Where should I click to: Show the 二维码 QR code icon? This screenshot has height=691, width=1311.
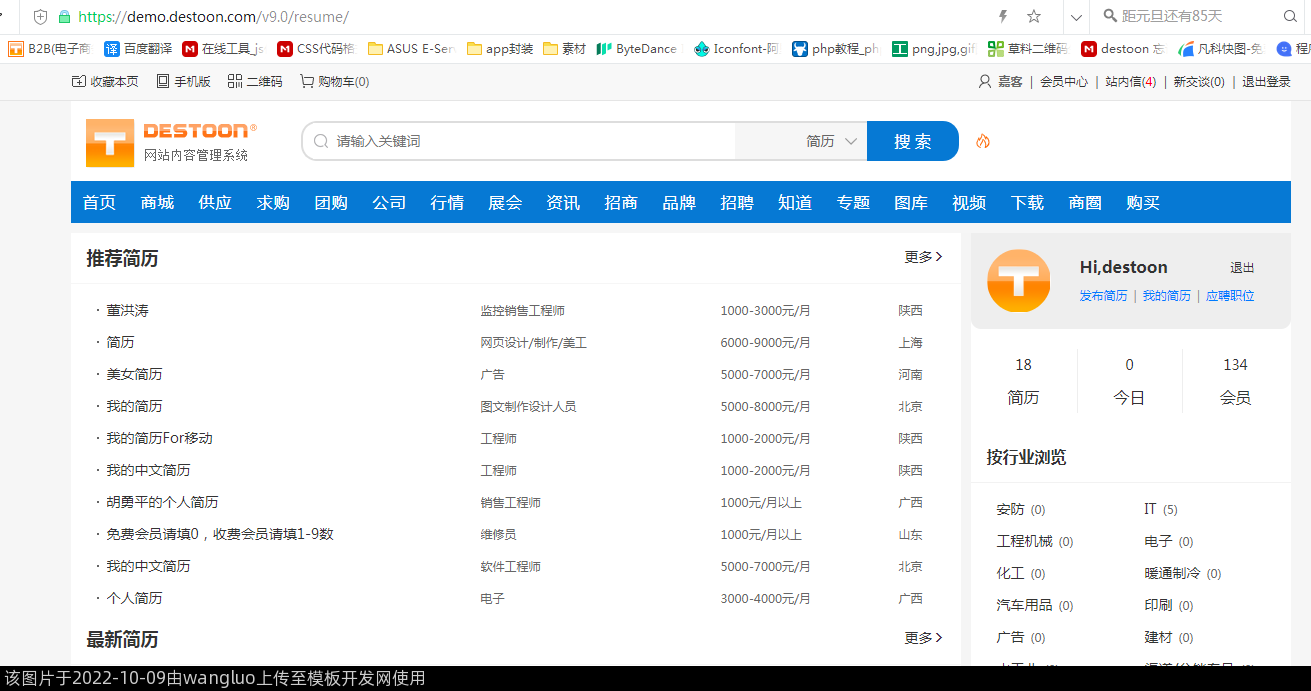[235, 82]
